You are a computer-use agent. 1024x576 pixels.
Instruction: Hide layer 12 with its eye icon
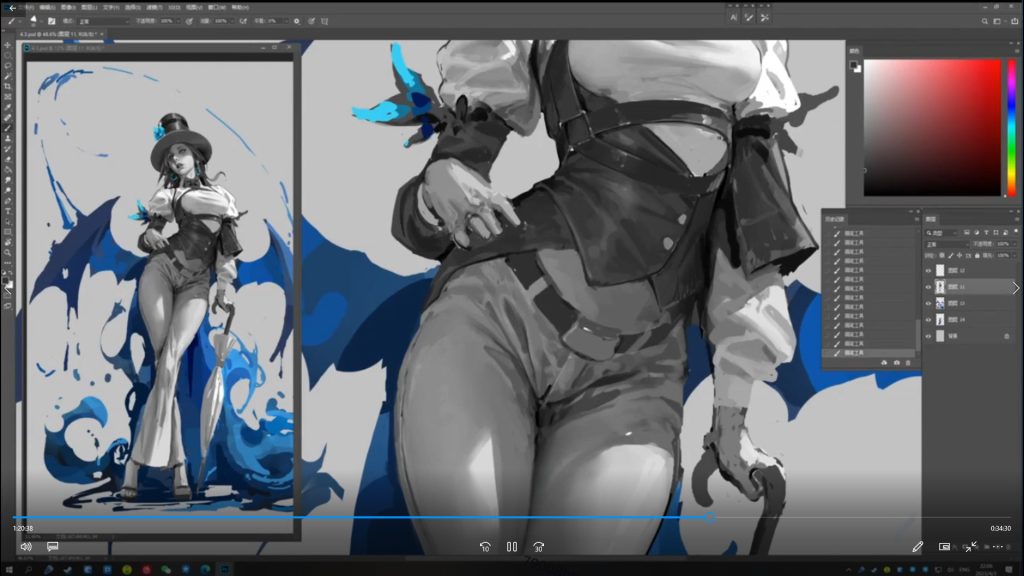click(x=928, y=270)
